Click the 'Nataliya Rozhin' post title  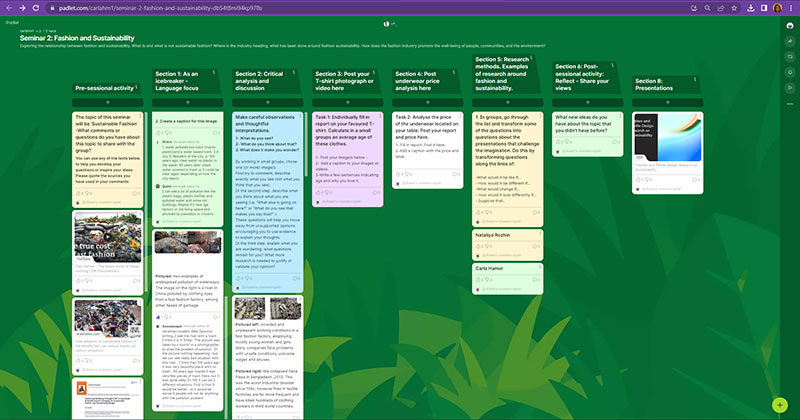point(492,235)
